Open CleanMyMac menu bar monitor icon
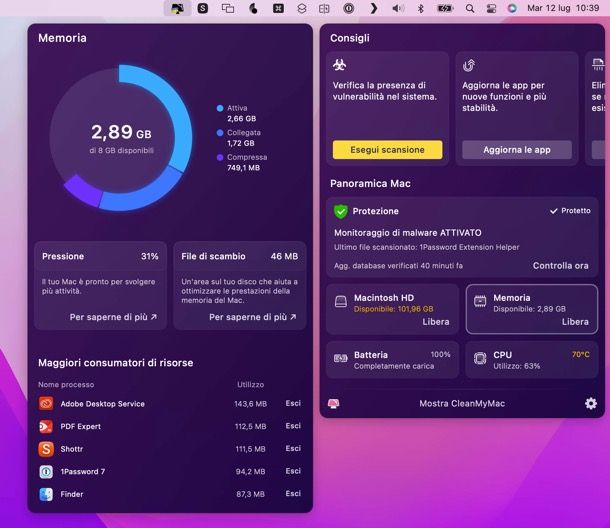This screenshot has height=528, width=610. [177, 8]
